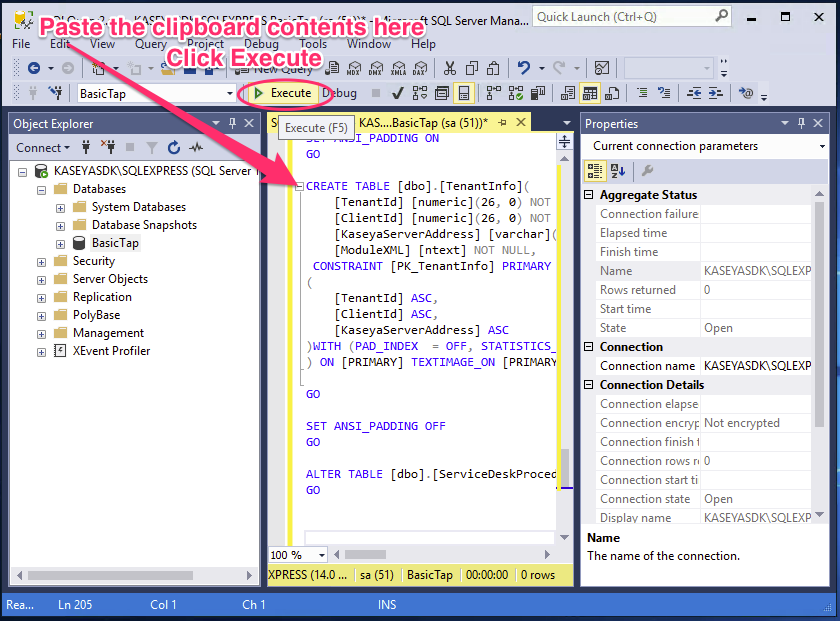840x621 pixels.
Task: Click the Analysis Services MDX Query icon
Action: coord(354,68)
